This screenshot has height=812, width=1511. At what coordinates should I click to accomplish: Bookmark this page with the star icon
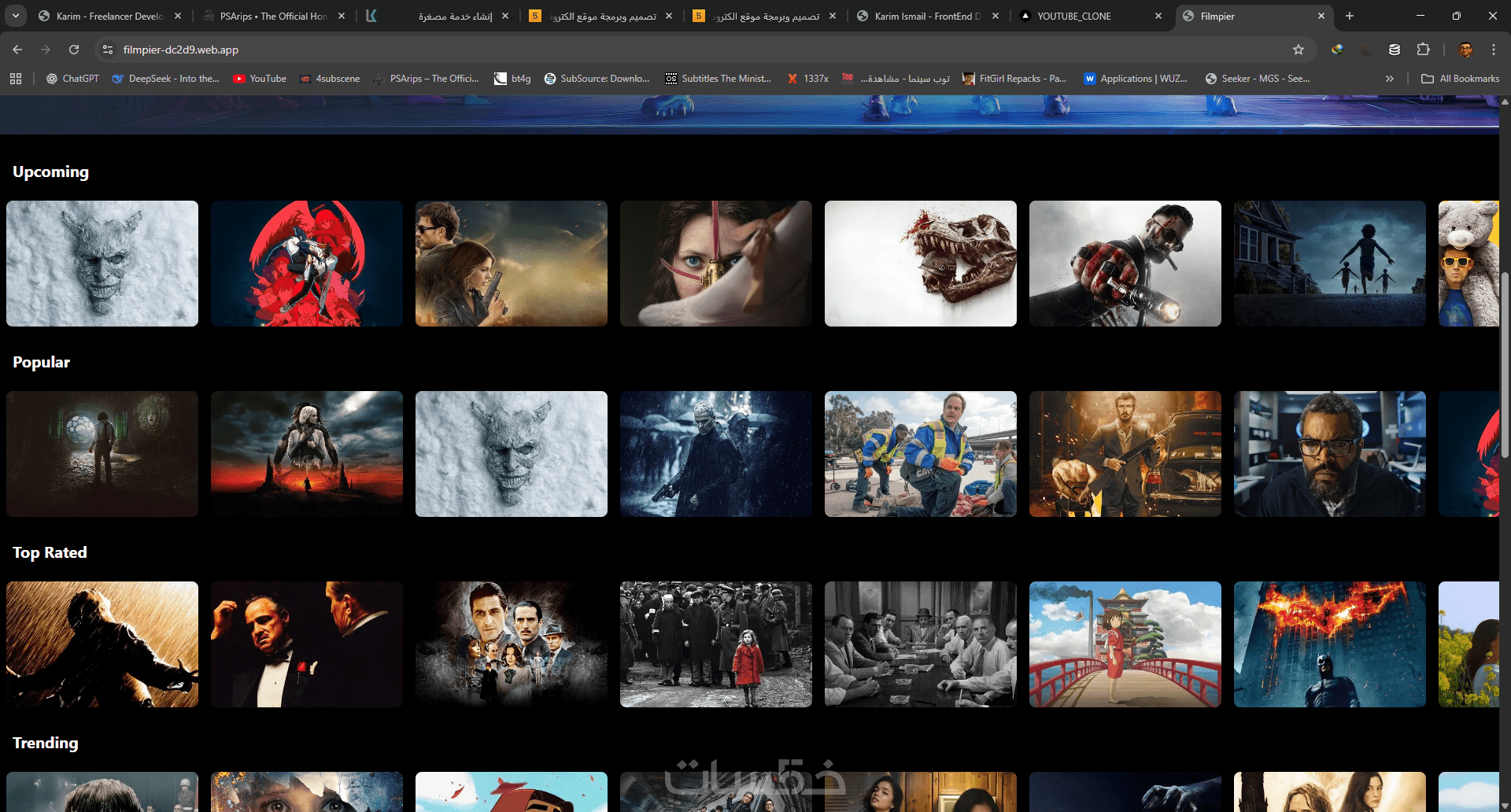tap(1299, 50)
